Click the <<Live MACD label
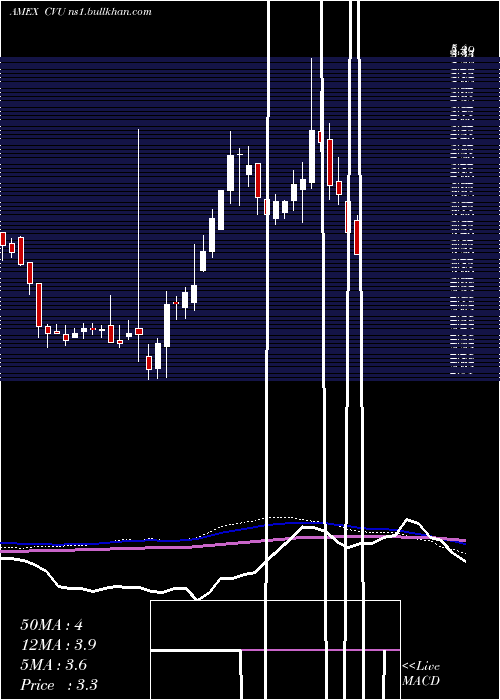The image size is (500, 700). coord(421,674)
